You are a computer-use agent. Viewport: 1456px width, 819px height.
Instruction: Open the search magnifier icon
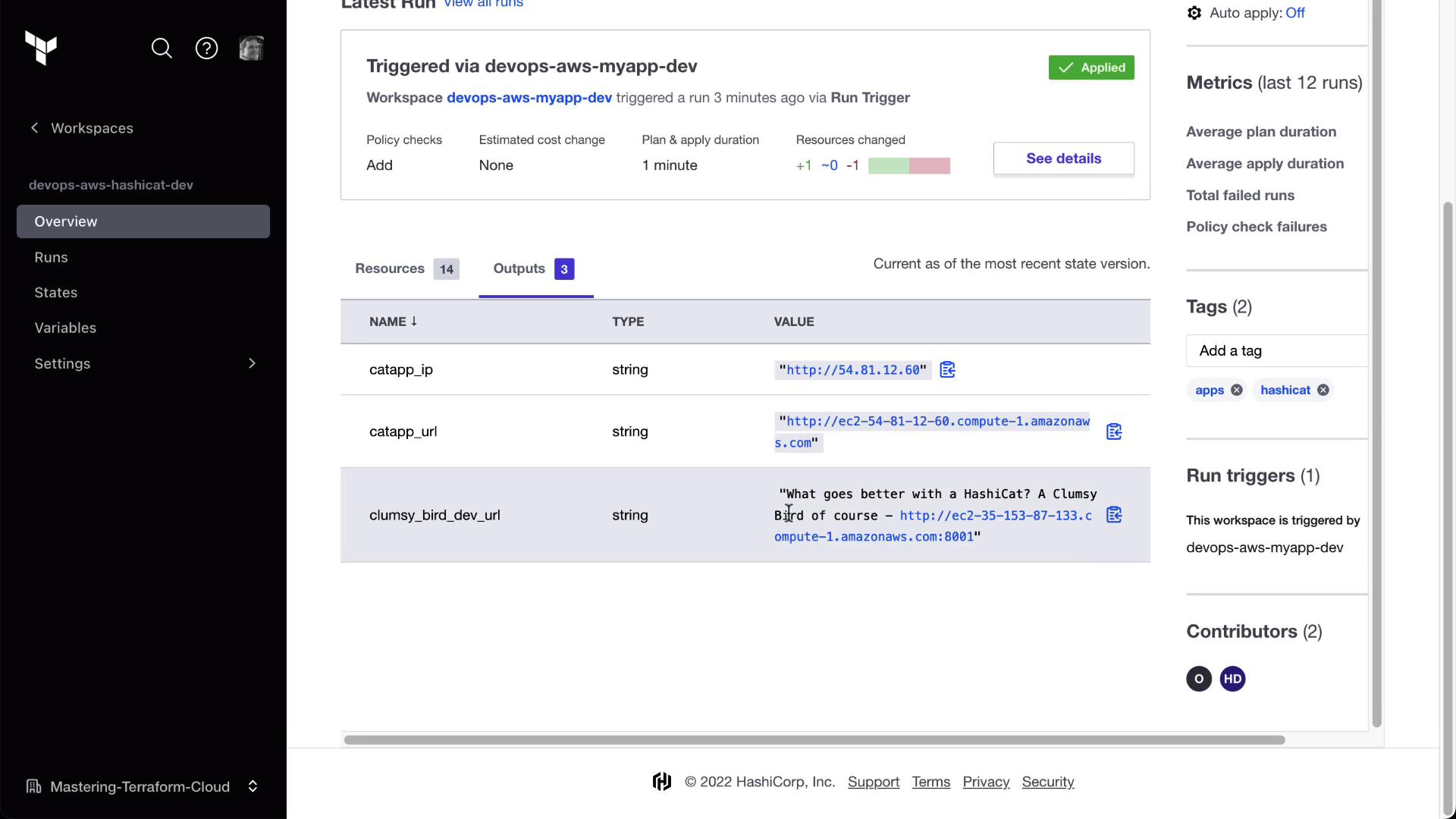tap(162, 49)
